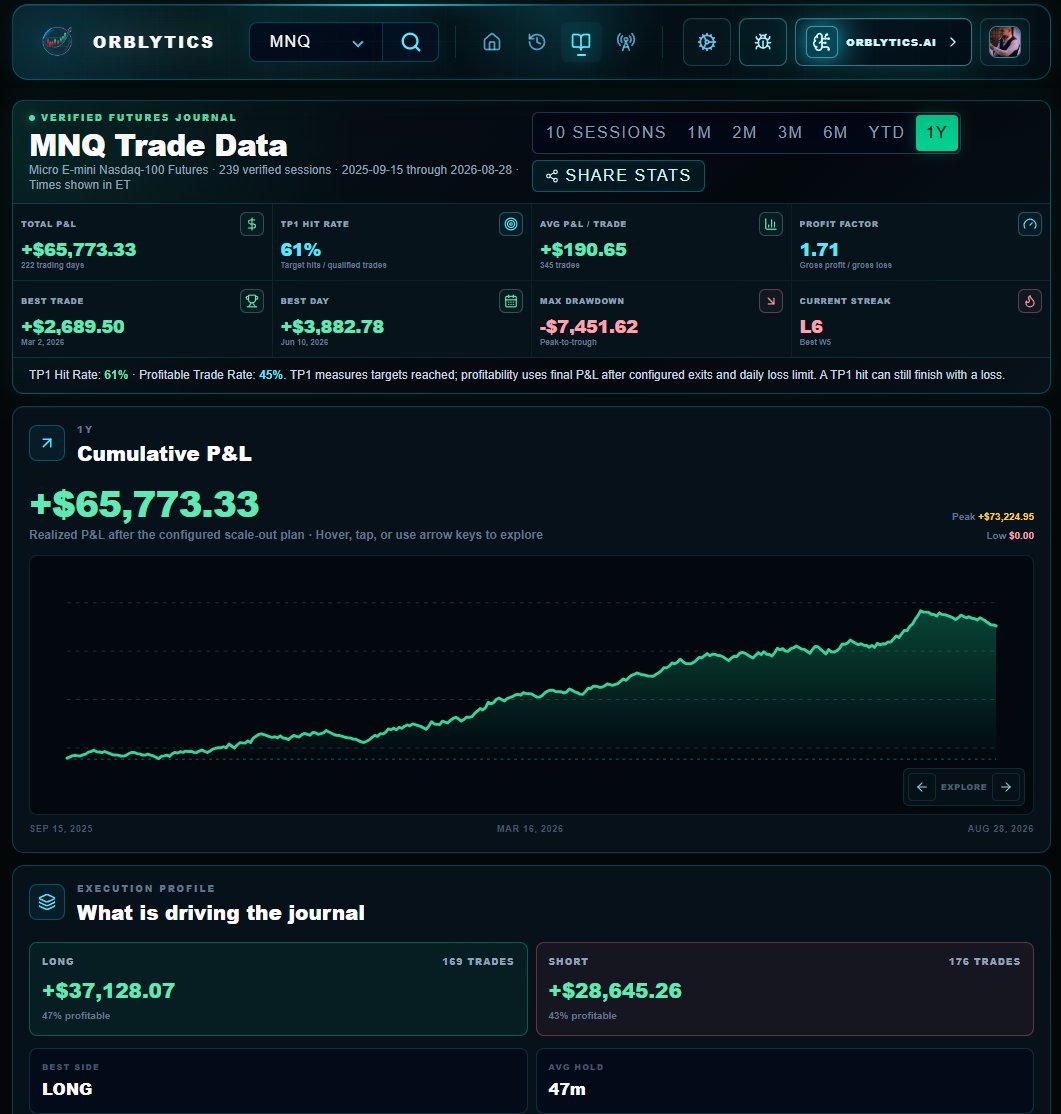Open the LONG trades card

279,989
